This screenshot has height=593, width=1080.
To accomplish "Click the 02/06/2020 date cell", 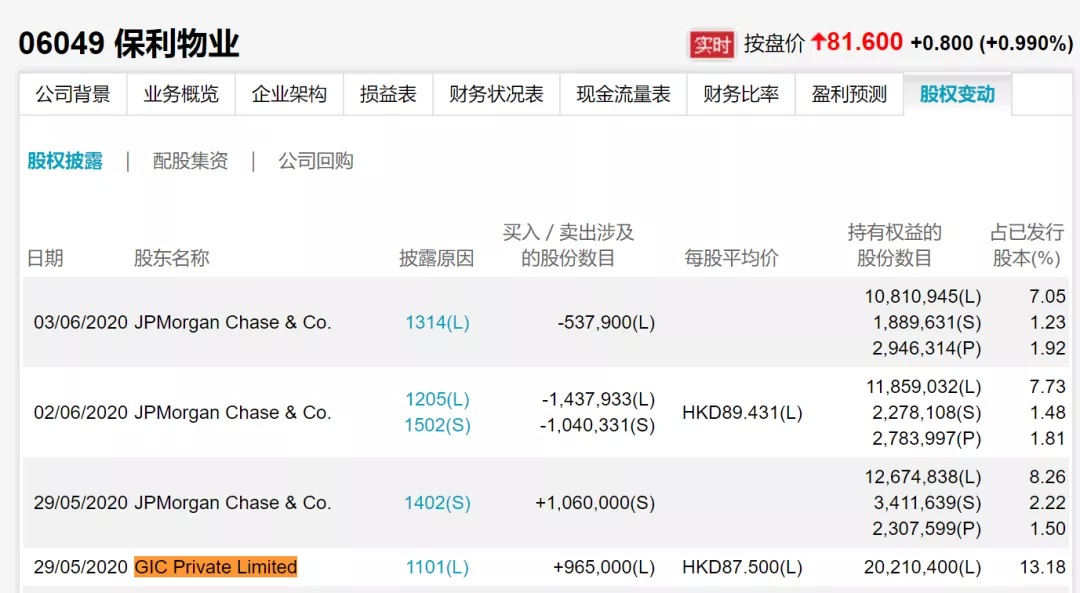I will coord(81,413).
